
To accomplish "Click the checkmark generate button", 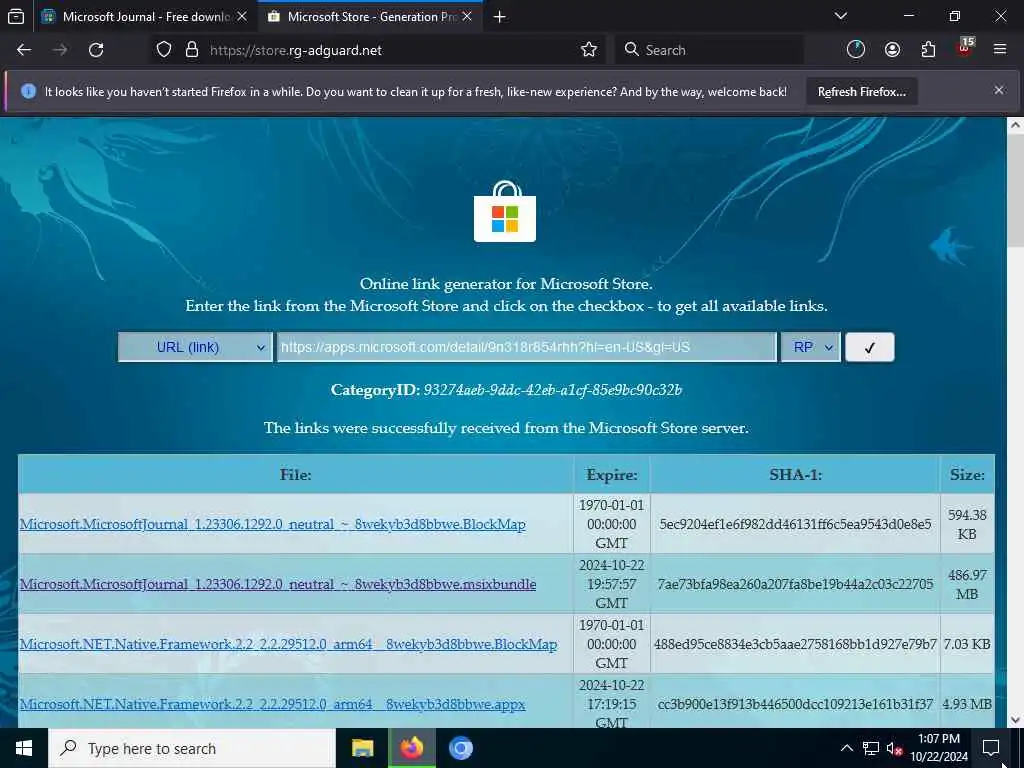I will click(869, 347).
